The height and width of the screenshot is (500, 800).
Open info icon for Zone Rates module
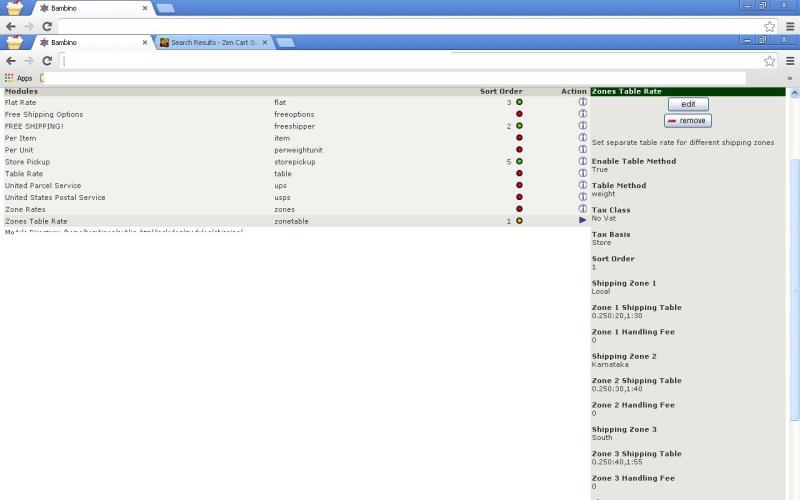[583, 209]
